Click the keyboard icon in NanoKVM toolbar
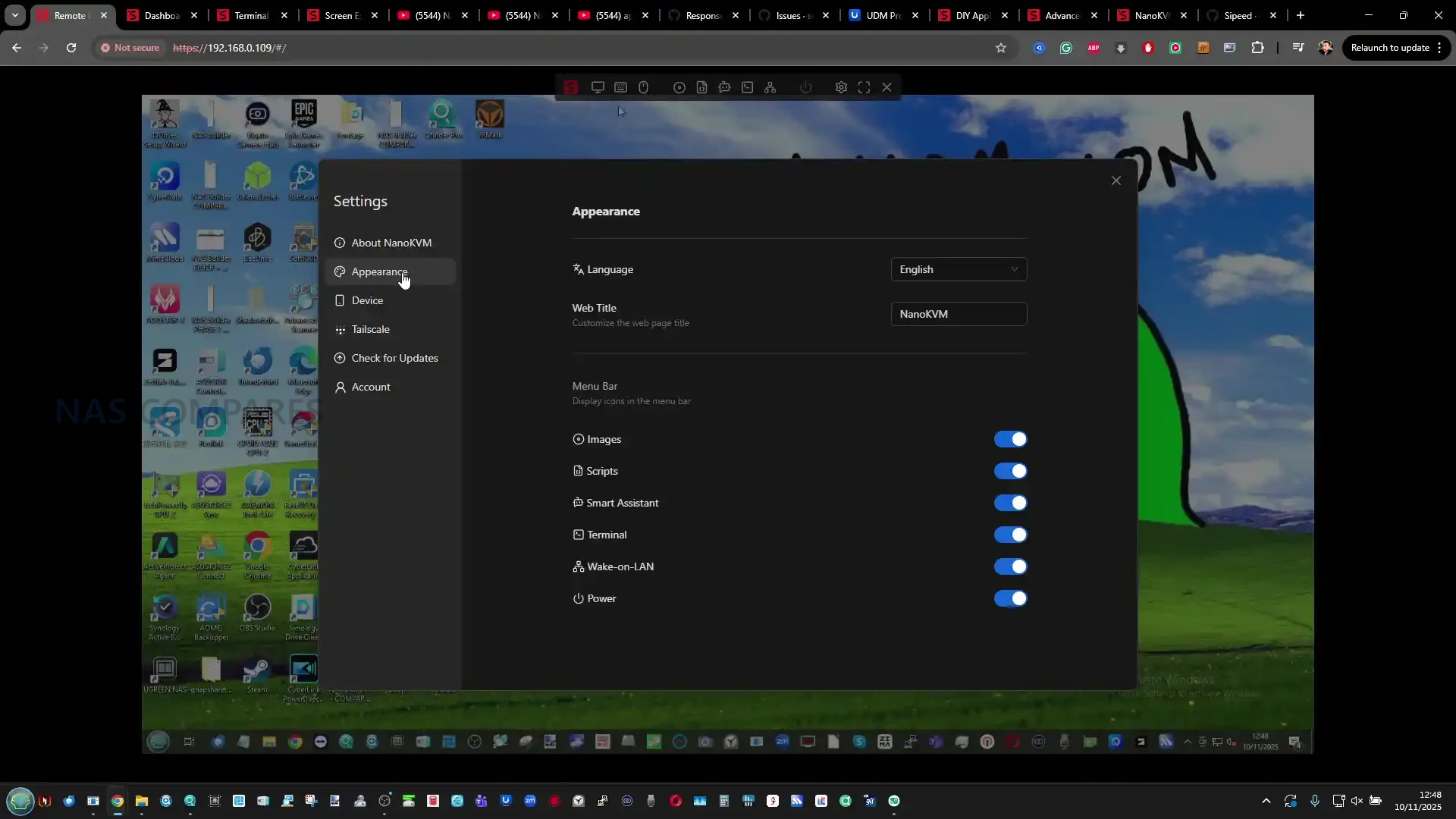 pyautogui.click(x=620, y=87)
